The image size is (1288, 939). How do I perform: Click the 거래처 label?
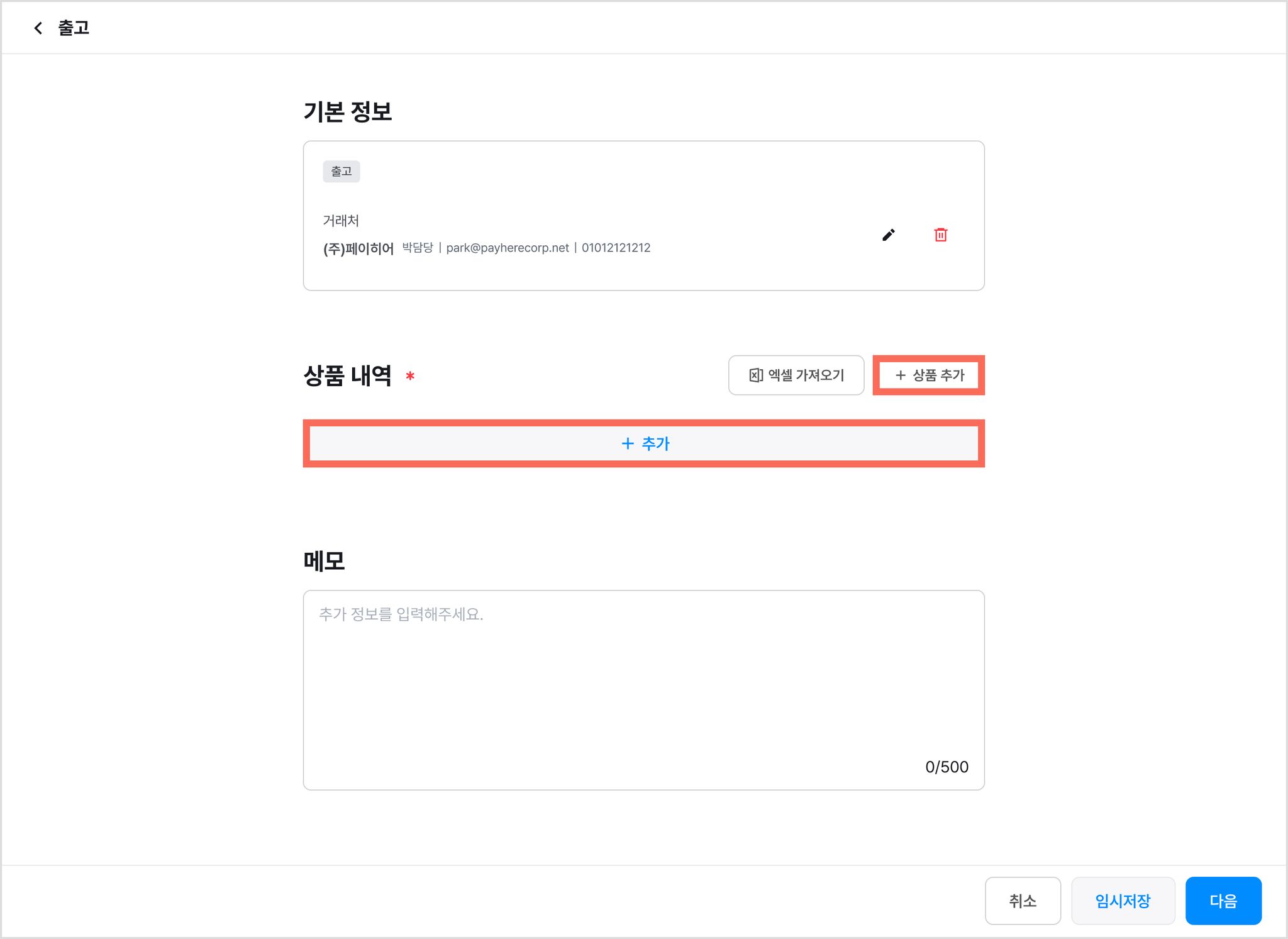click(x=341, y=220)
